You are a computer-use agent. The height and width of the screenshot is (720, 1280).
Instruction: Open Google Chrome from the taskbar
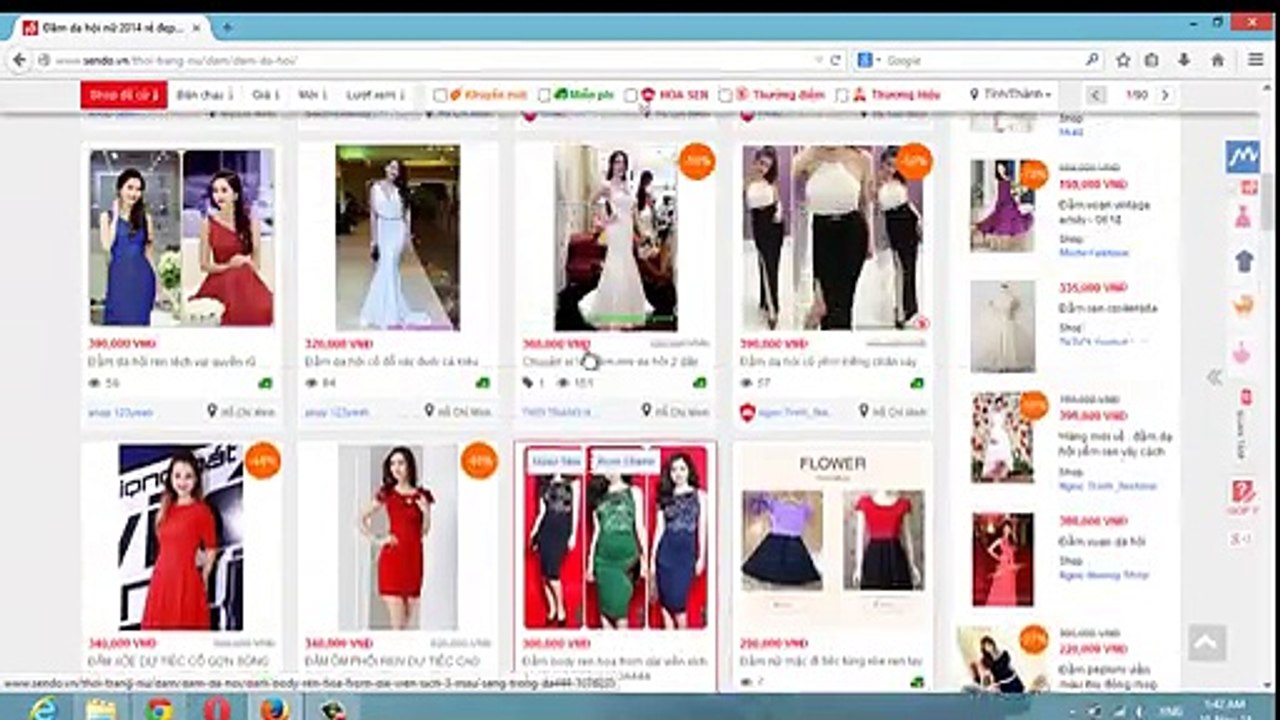tap(158, 709)
